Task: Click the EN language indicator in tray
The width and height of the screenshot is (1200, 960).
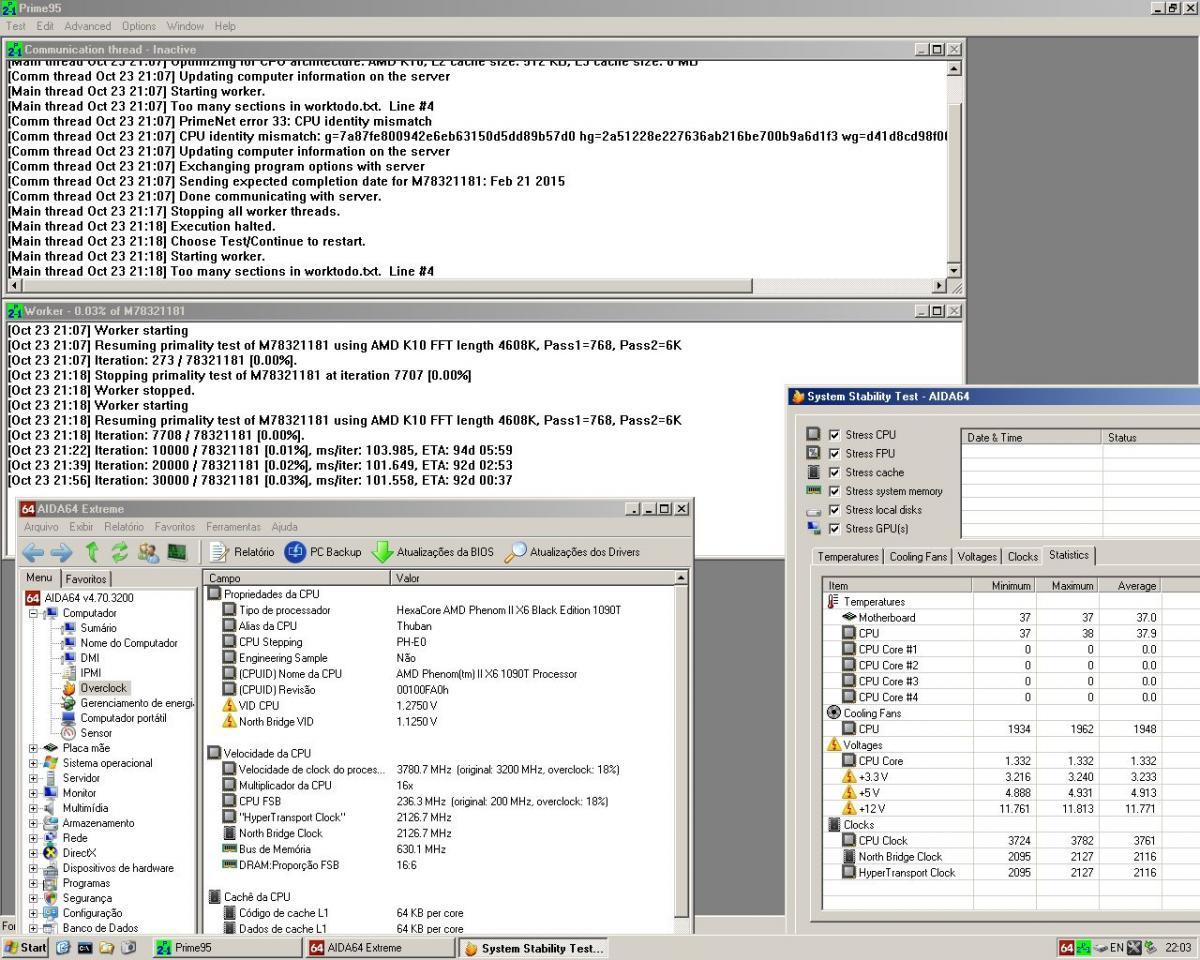Action: pos(1119,948)
